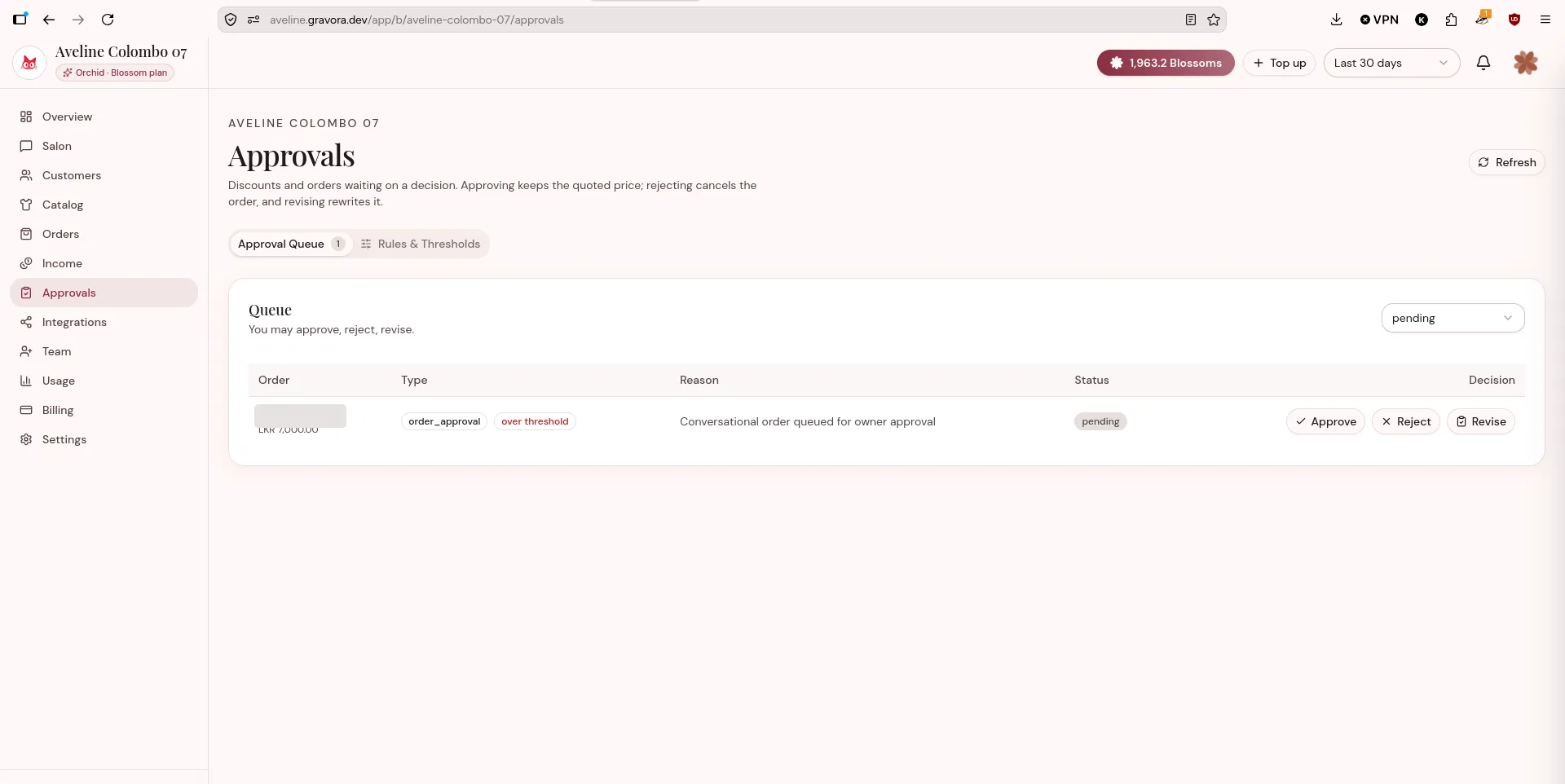Click the notifications bell icon
The height and width of the screenshot is (784, 1565).
pos(1483,63)
